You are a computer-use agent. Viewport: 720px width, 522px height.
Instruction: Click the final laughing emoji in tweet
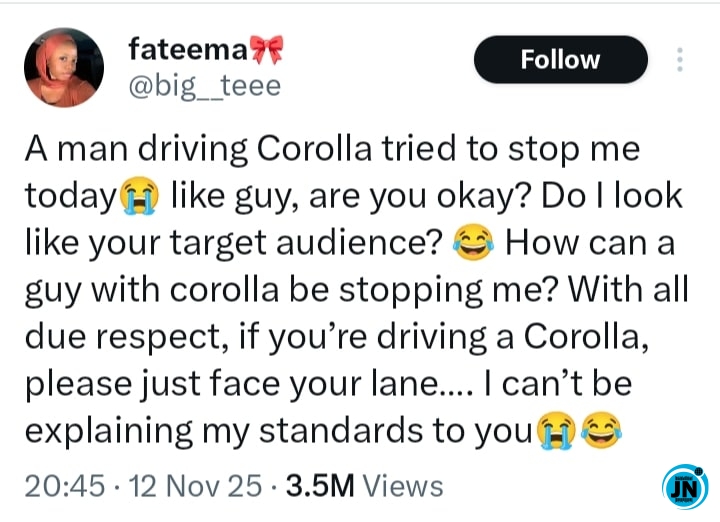[601, 434]
